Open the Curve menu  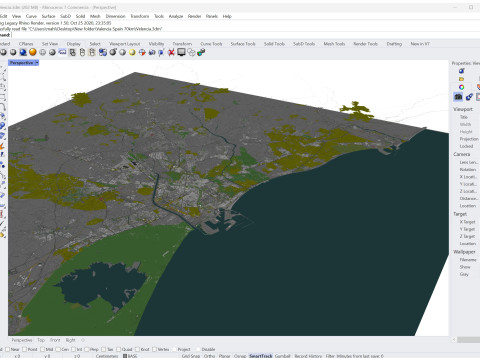point(31,16)
